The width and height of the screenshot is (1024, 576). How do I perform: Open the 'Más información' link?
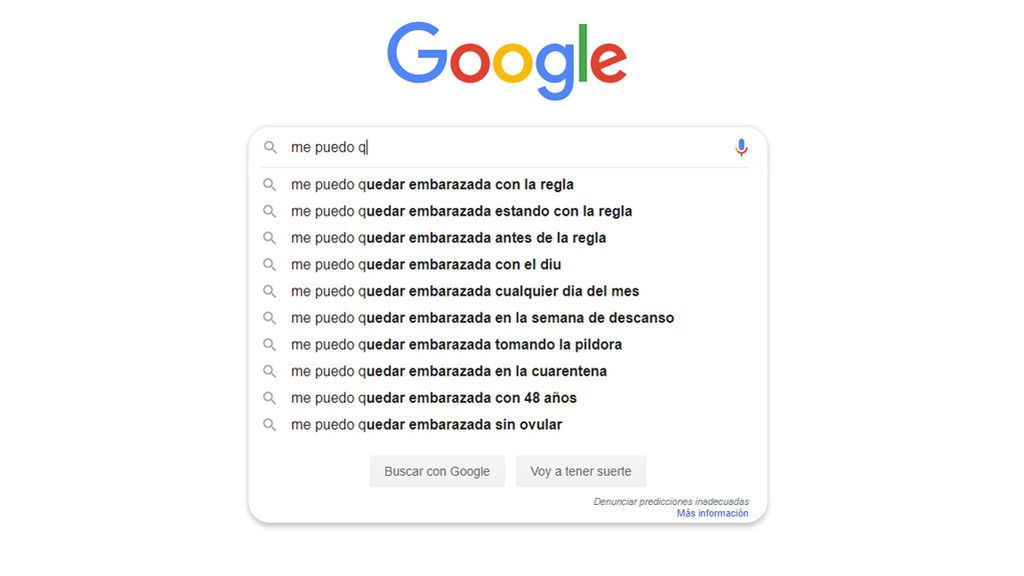coord(712,514)
